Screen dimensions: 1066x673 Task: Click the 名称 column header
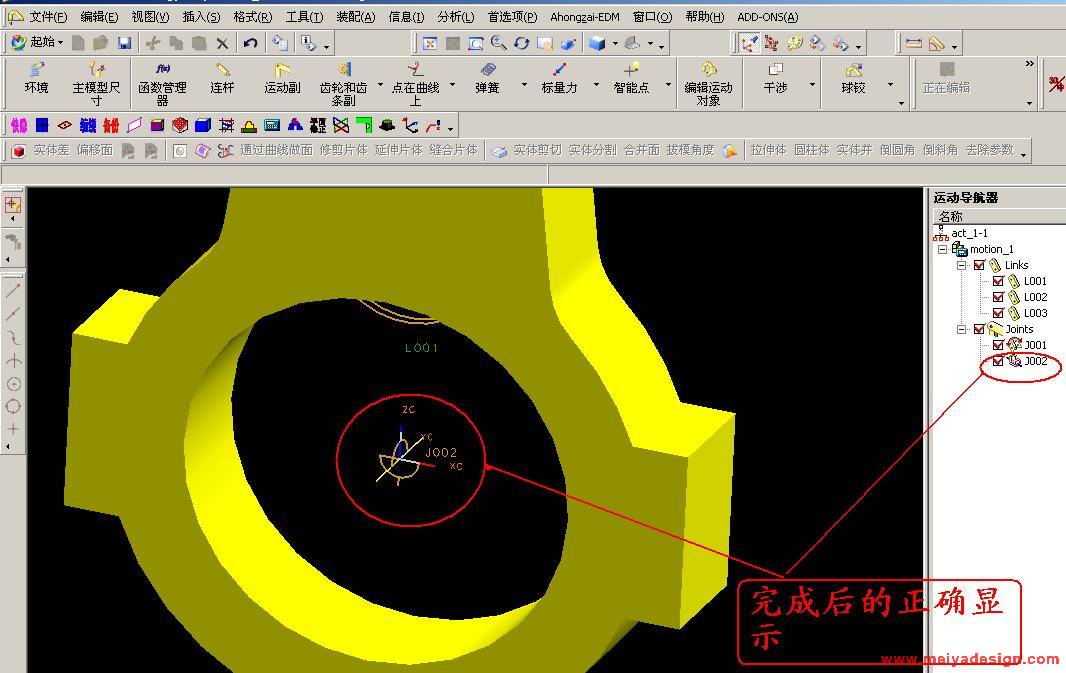coord(951,216)
